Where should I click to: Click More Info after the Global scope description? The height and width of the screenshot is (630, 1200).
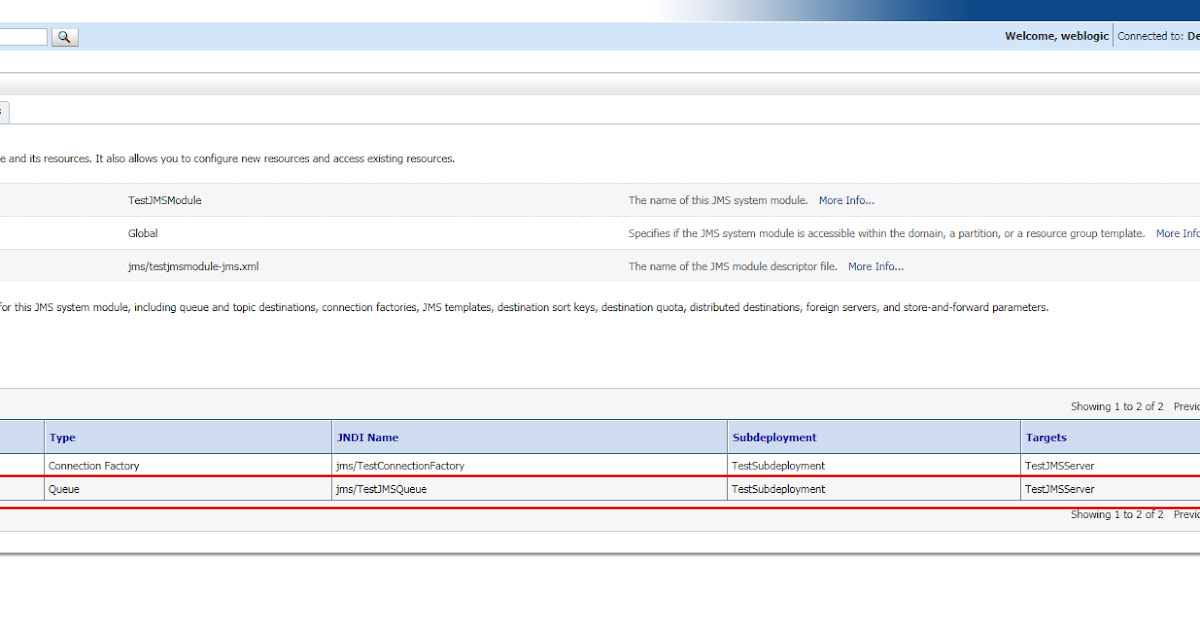[x=1178, y=233]
